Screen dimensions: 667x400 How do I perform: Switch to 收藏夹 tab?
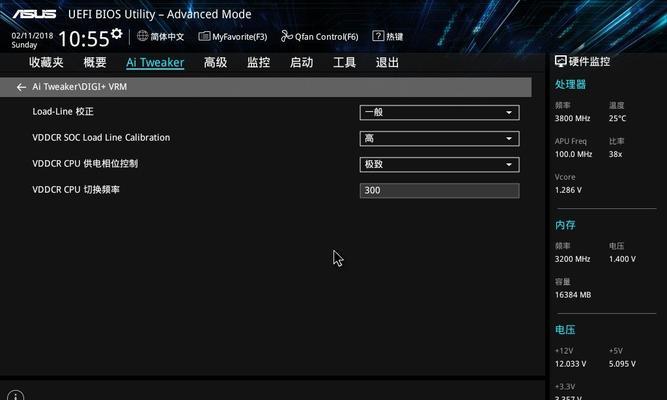[46, 63]
